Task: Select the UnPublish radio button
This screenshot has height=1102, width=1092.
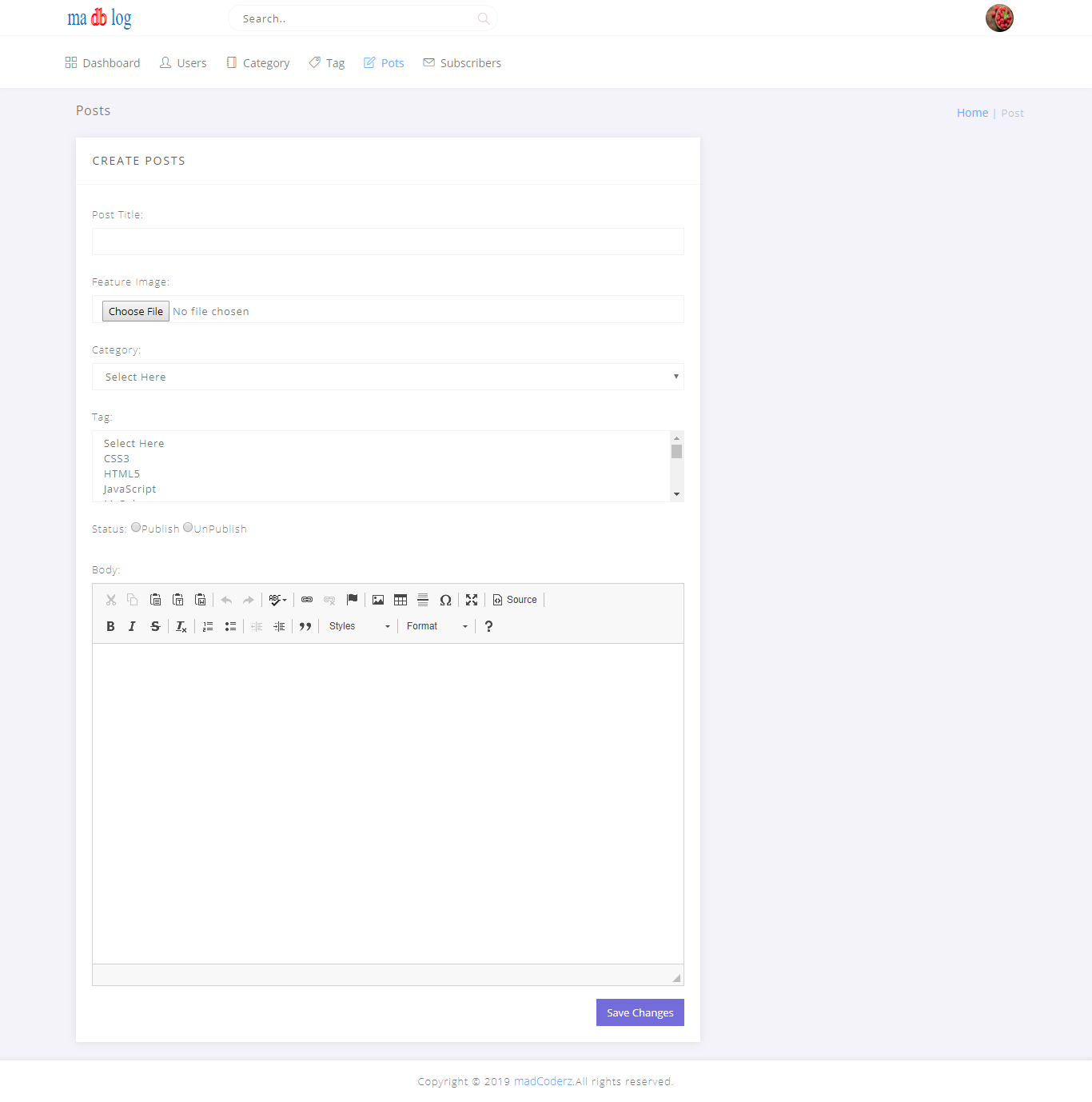Action: tap(188, 527)
